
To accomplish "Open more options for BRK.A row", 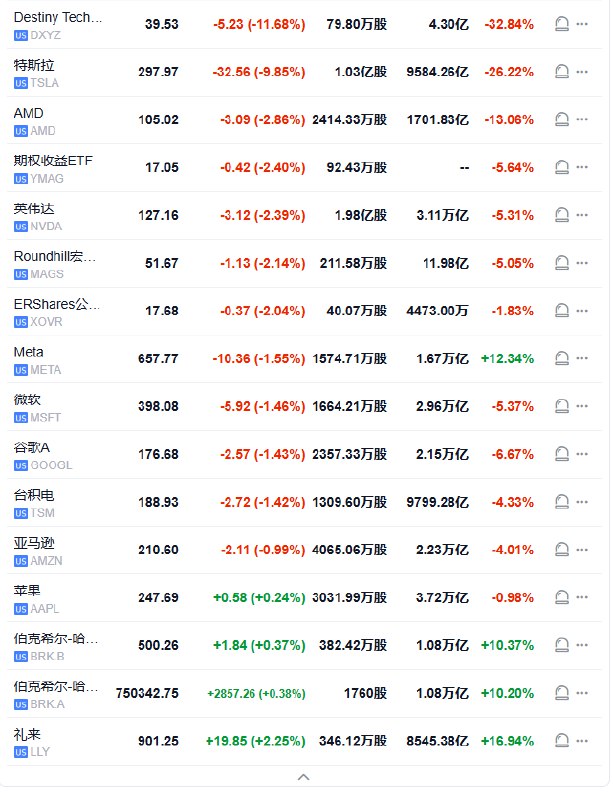I will 582,693.
